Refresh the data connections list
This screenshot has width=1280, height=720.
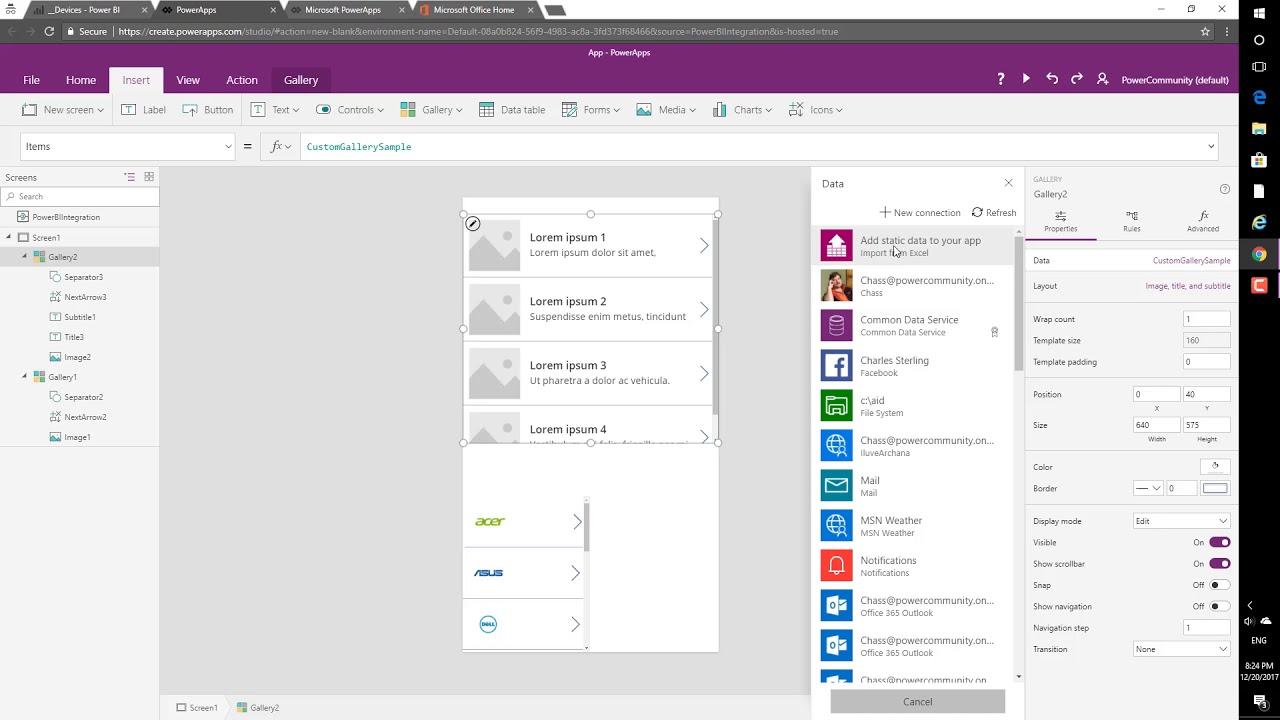[994, 212]
